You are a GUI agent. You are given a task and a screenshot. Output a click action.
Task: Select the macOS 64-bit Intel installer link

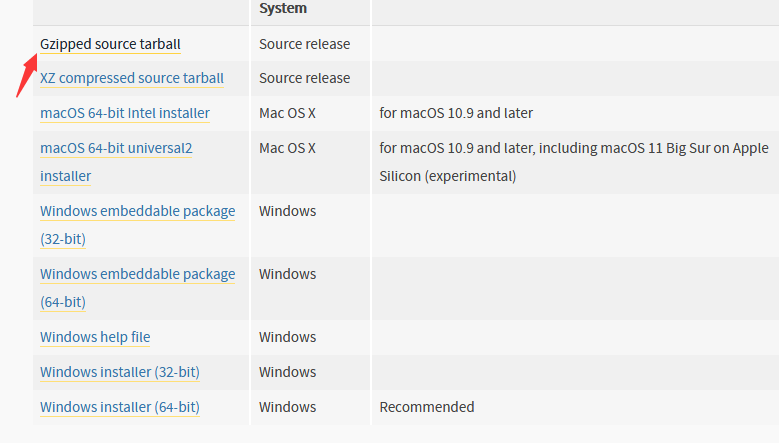click(125, 113)
